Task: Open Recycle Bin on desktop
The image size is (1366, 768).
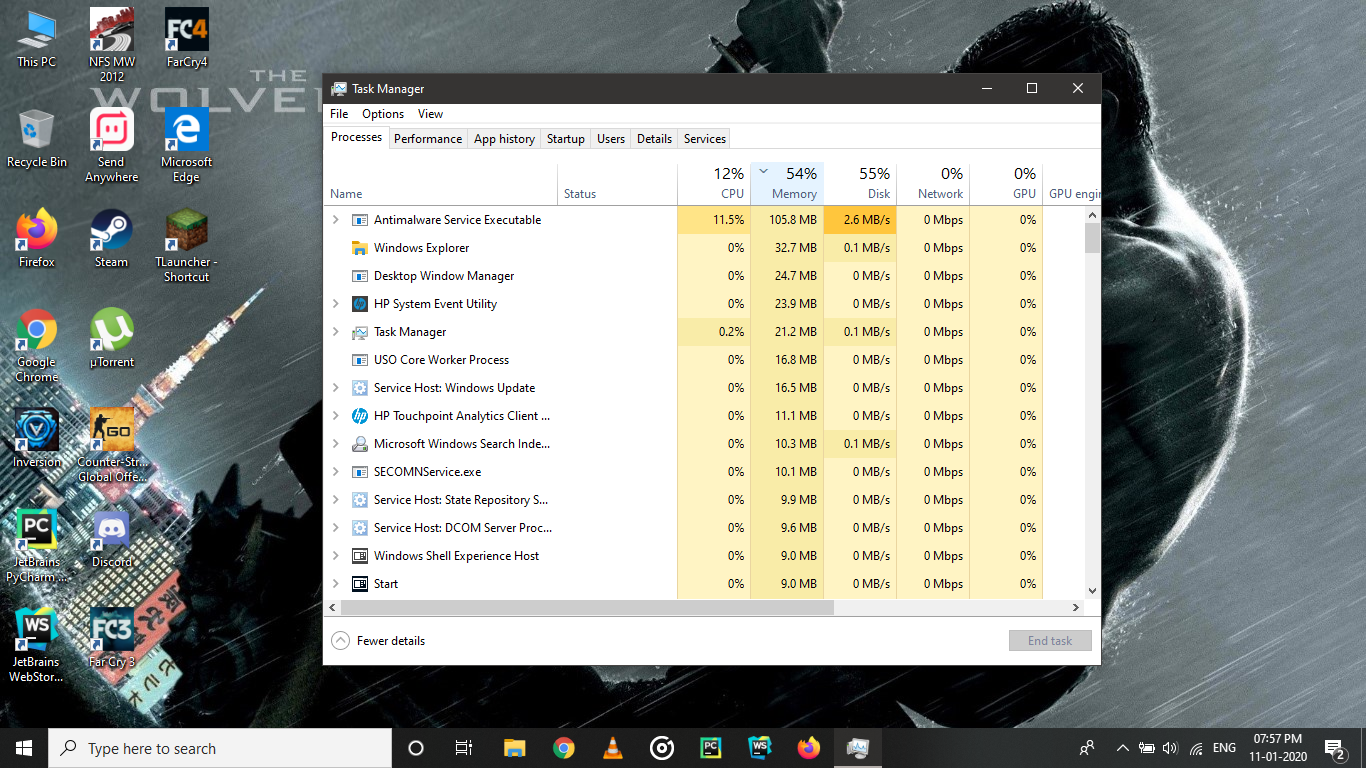Action: (x=37, y=139)
